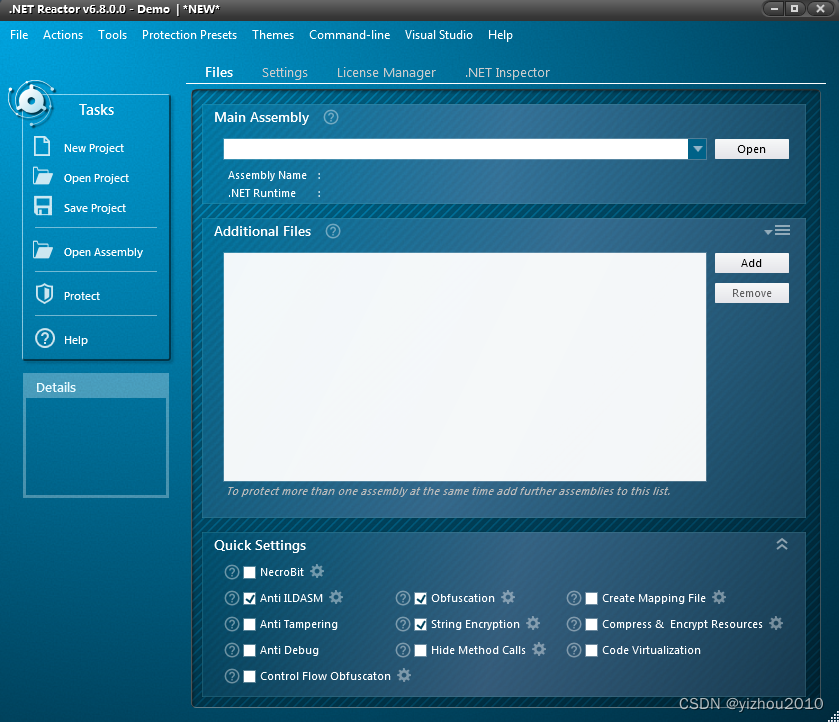Image resolution: width=839 pixels, height=722 pixels.
Task: Open the Command-line menu
Action: 349,35
